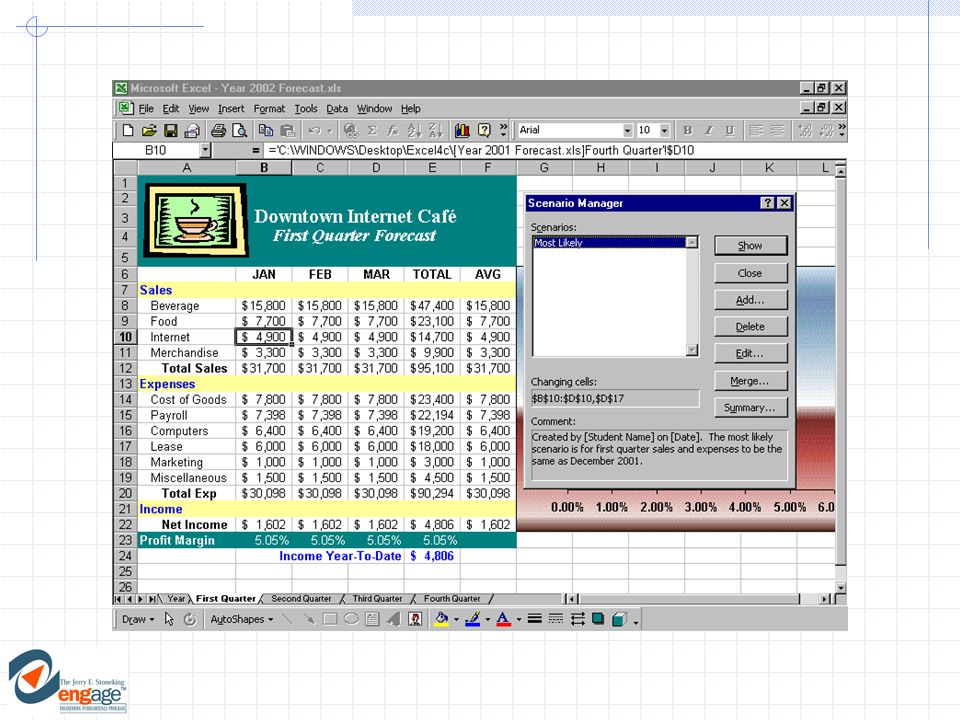Open the Data menu
Viewport: 960px width, 720px height.
337,108
